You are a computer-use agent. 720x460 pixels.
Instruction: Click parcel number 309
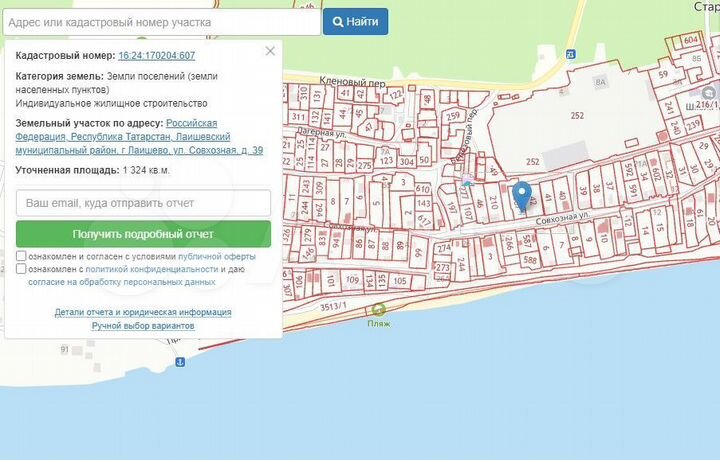(320, 187)
